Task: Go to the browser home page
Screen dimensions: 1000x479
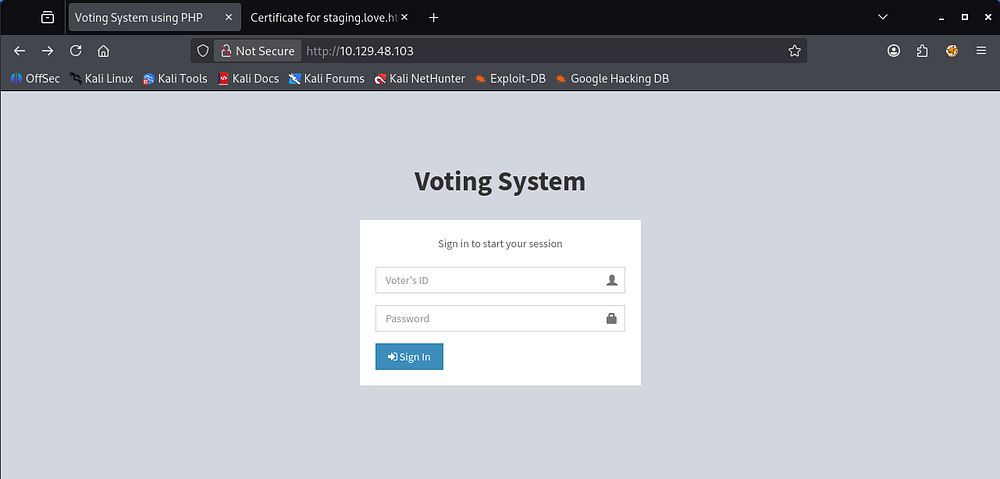Action: click(103, 51)
